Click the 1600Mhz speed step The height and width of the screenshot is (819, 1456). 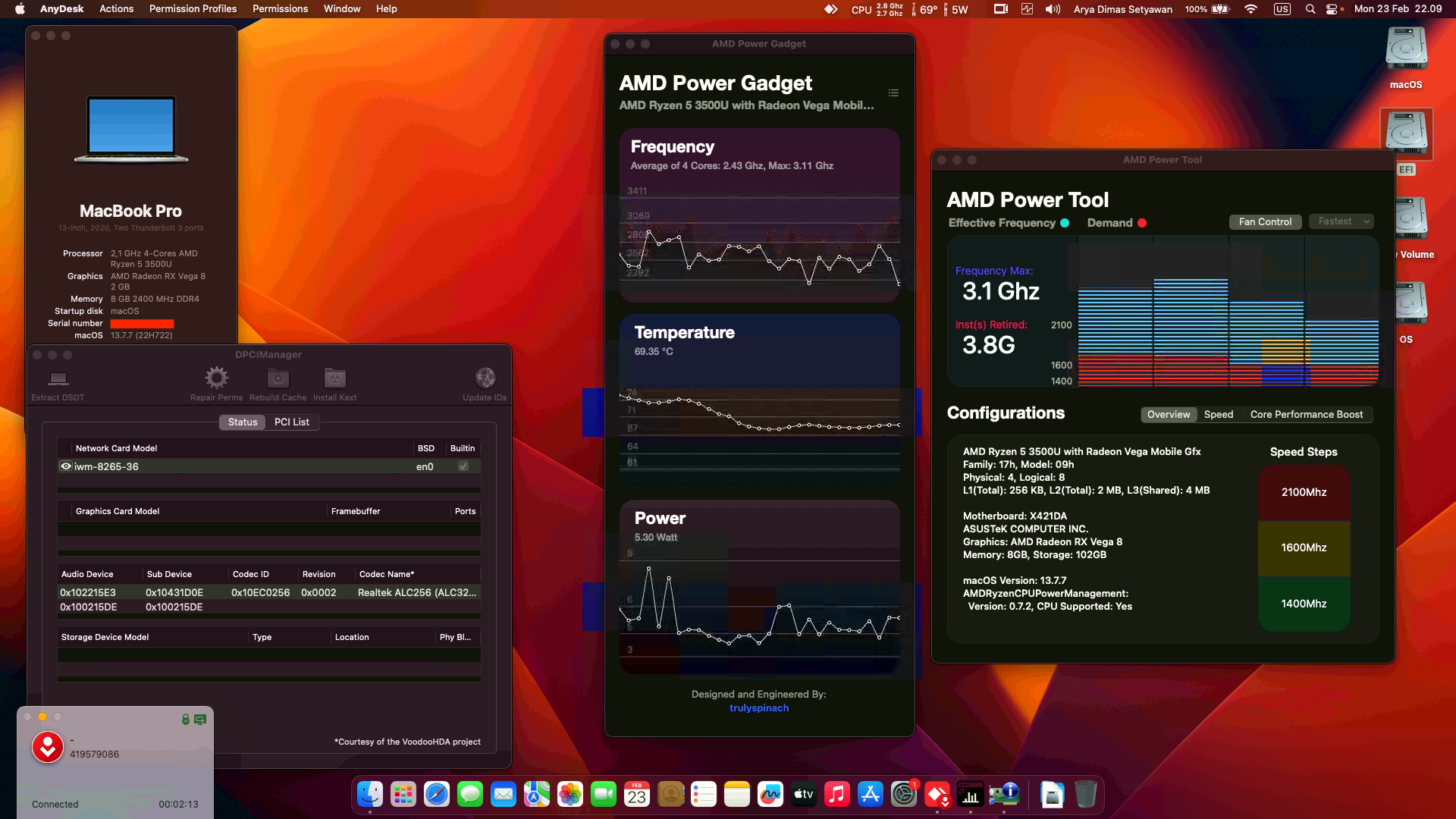[1304, 548]
